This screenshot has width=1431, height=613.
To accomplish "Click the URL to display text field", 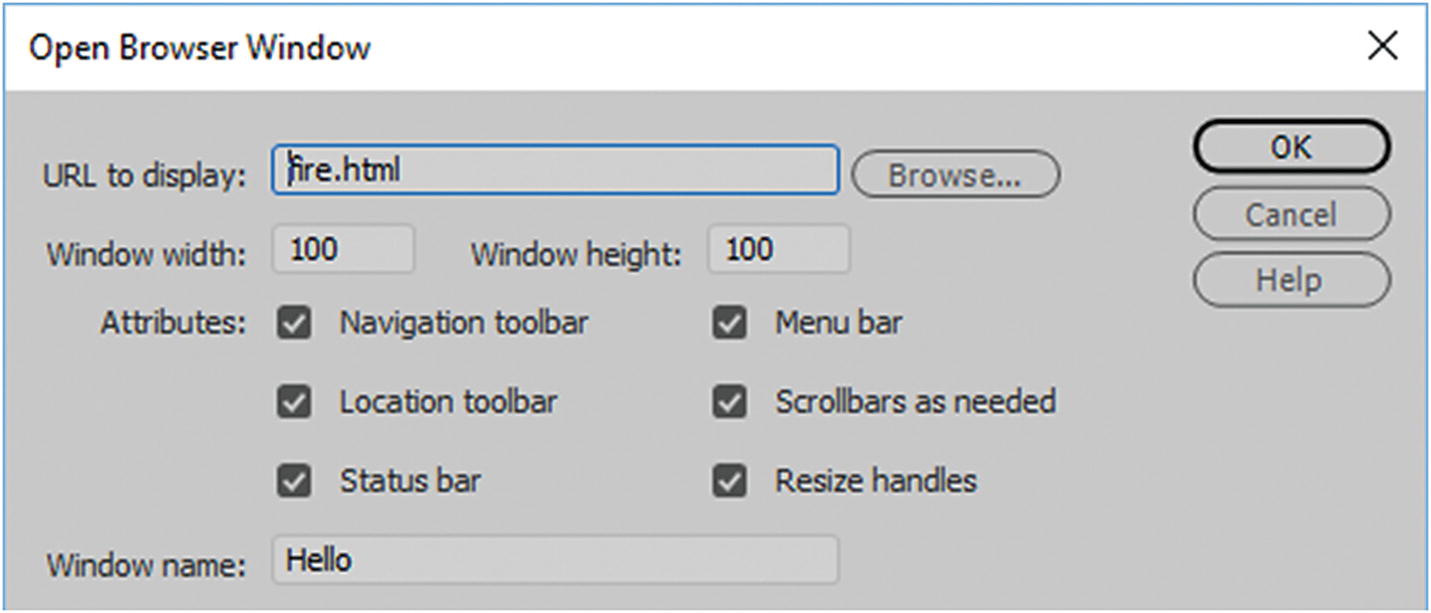I will click(555, 171).
